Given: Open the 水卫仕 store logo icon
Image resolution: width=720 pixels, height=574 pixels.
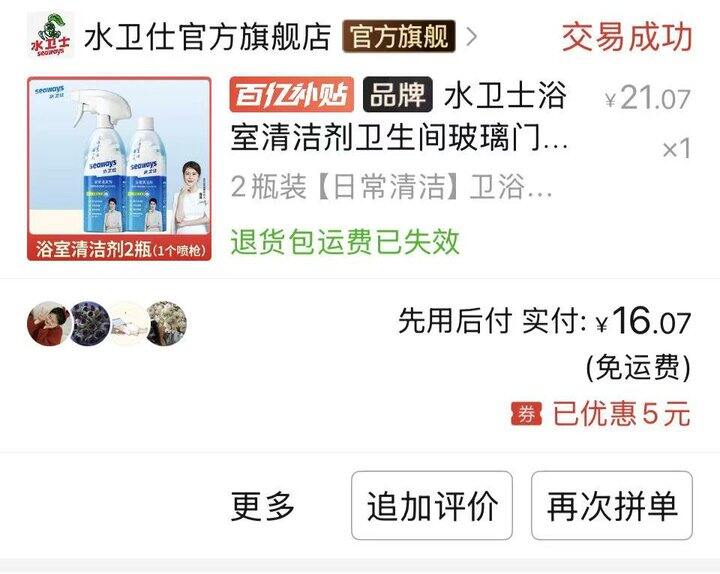Looking at the screenshot, I should (x=51, y=35).
